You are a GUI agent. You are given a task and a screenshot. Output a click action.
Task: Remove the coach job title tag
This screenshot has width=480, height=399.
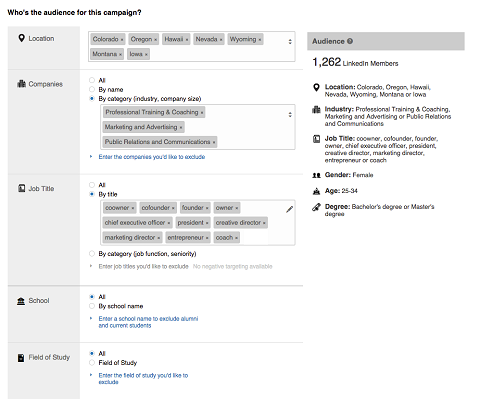point(236,238)
